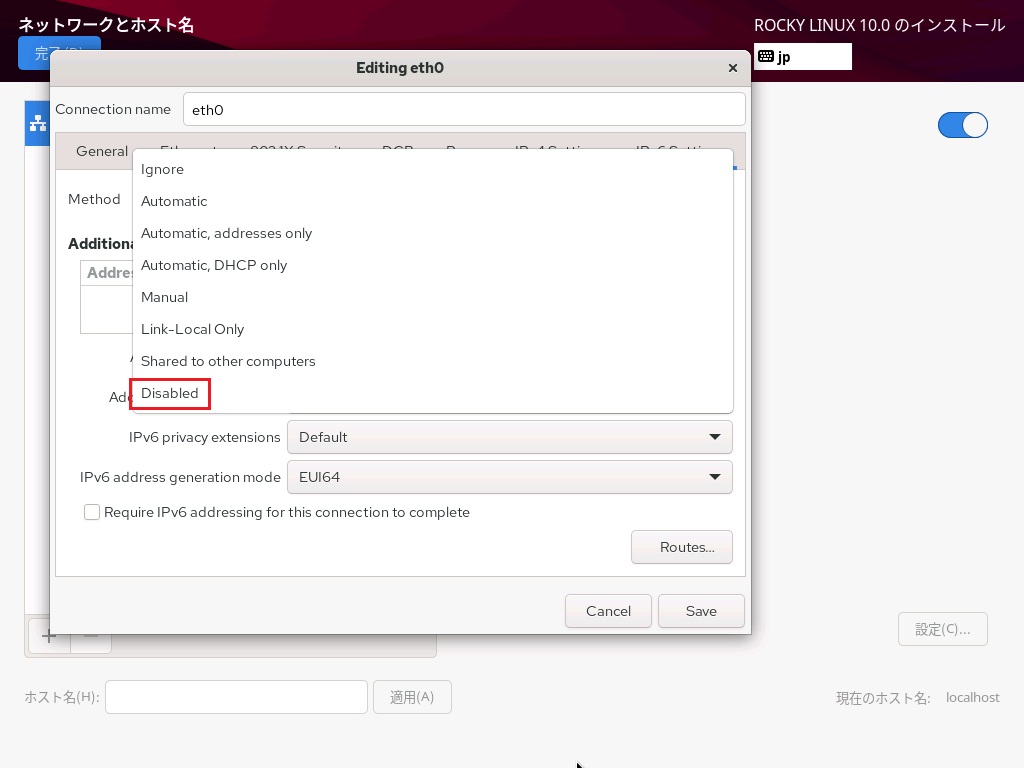Open the Routes... settings
1024x768 pixels.
pos(681,547)
